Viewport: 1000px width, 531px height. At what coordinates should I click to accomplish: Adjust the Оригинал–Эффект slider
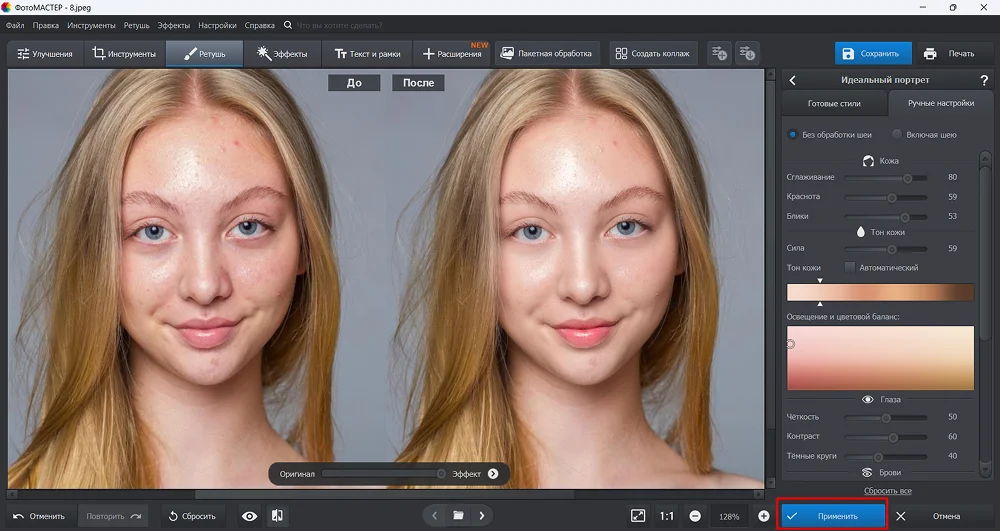pyautogui.click(x=384, y=474)
